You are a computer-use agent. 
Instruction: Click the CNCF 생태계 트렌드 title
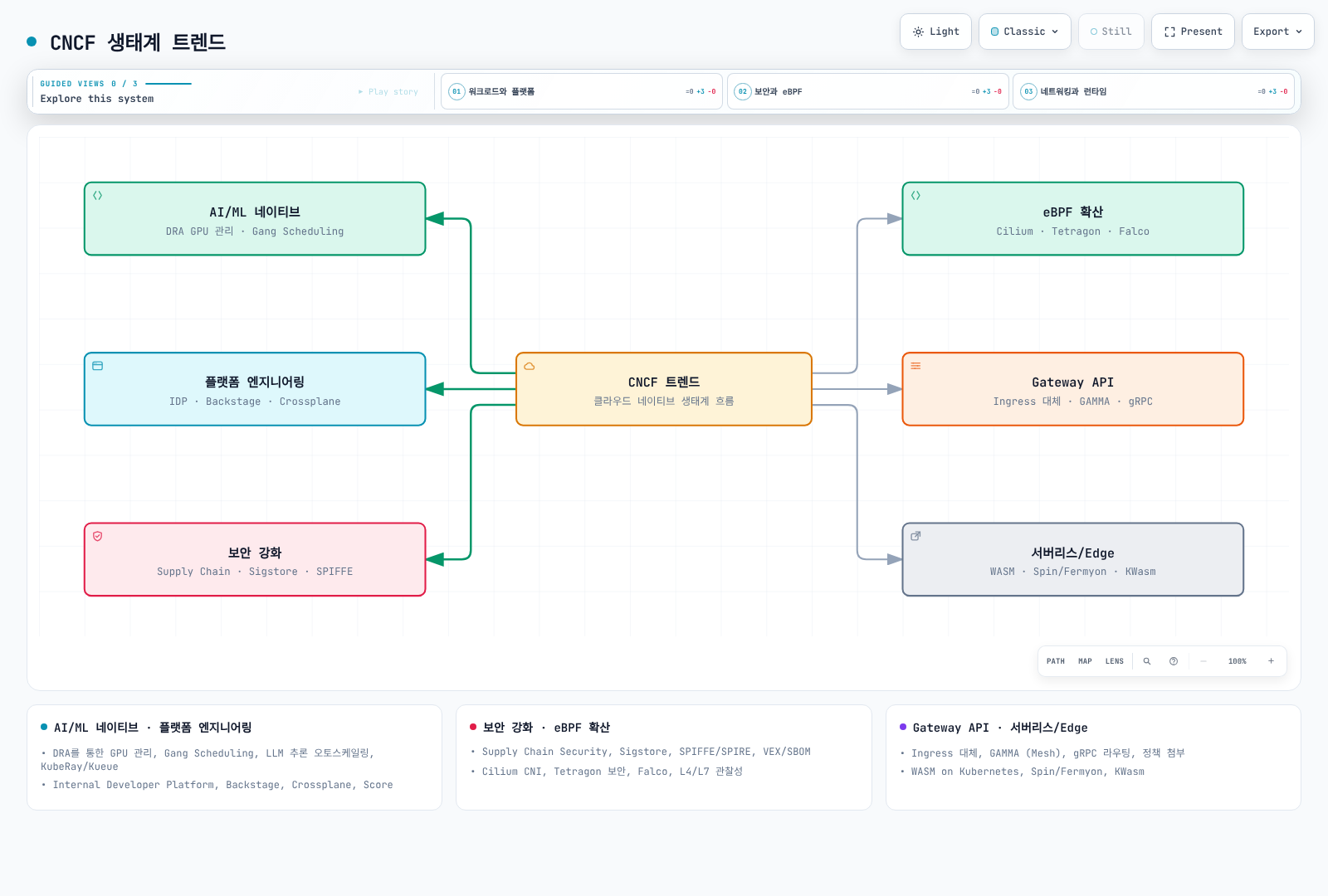coord(138,42)
